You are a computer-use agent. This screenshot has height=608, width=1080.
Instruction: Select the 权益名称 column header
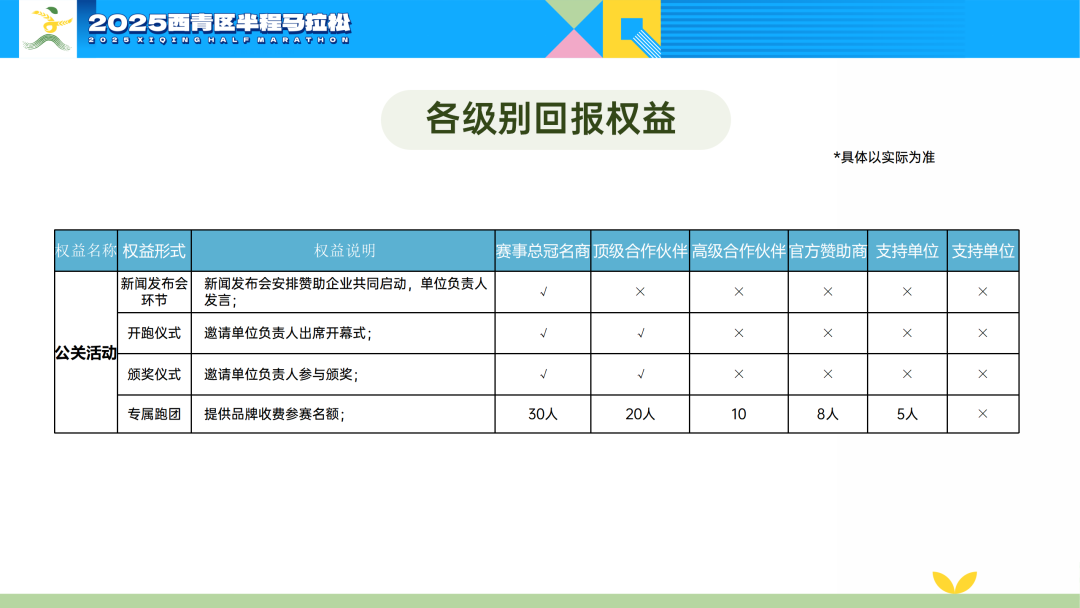click(x=86, y=251)
